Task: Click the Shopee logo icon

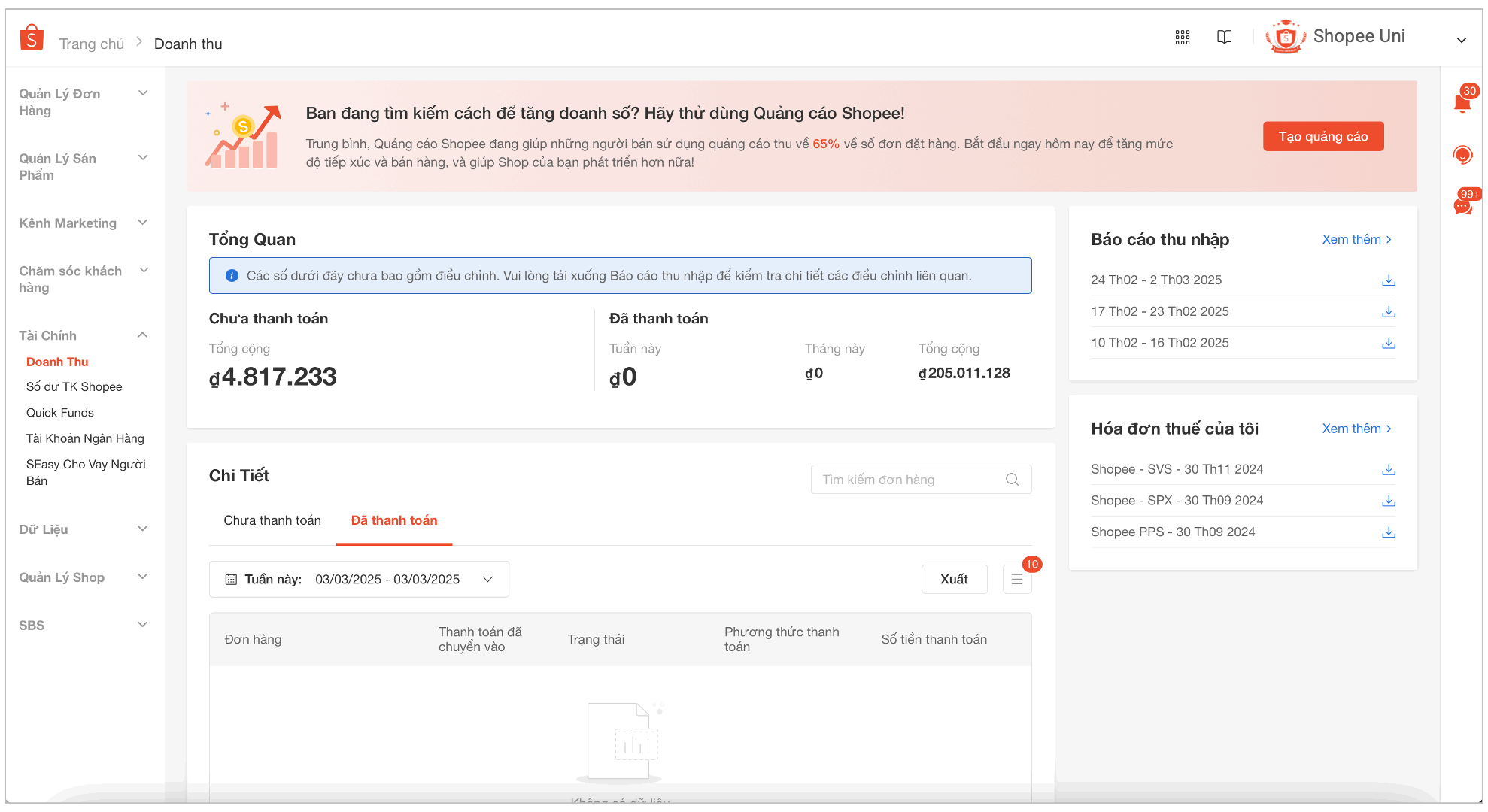Action: pyautogui.click(x=32, y=38)
